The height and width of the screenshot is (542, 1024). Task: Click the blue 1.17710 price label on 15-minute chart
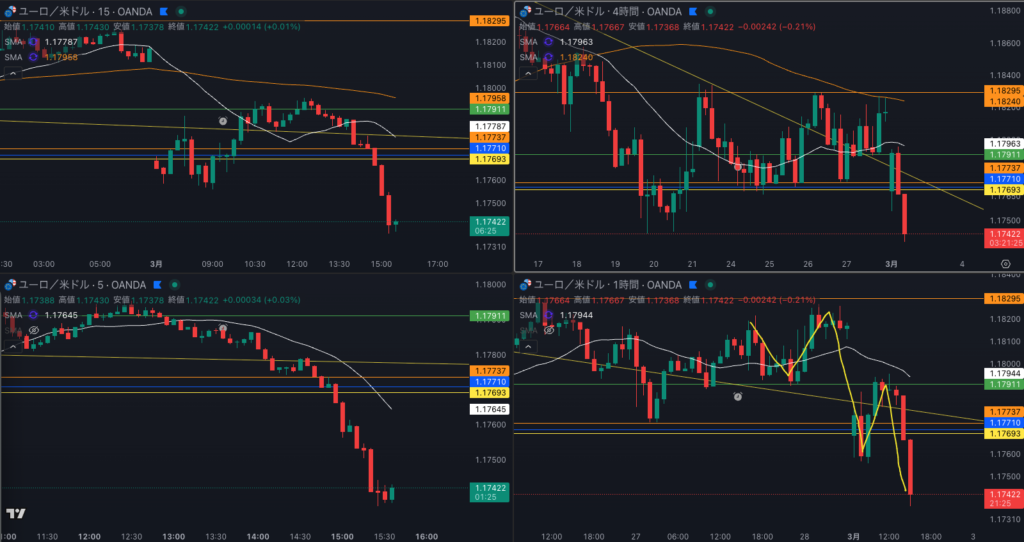pos(490,148)
